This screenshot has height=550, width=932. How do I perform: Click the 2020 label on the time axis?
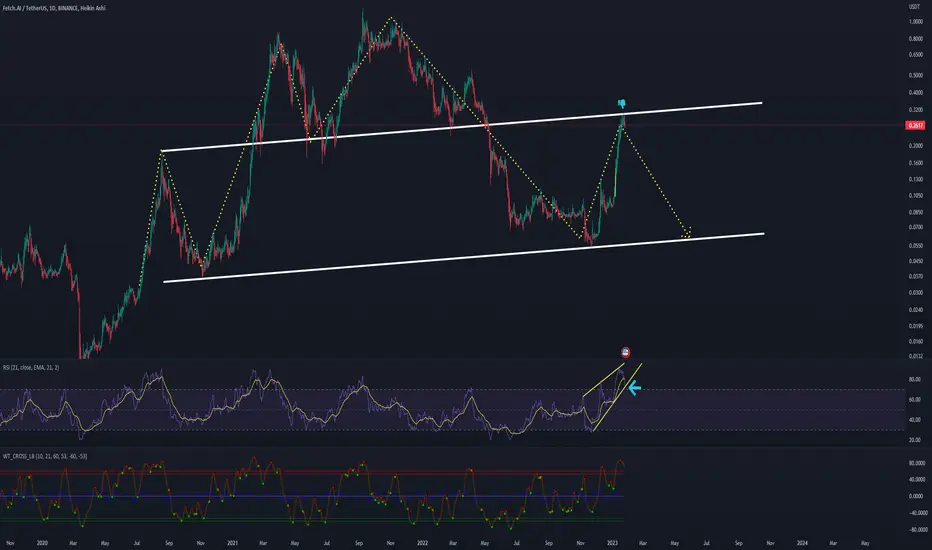42,543
